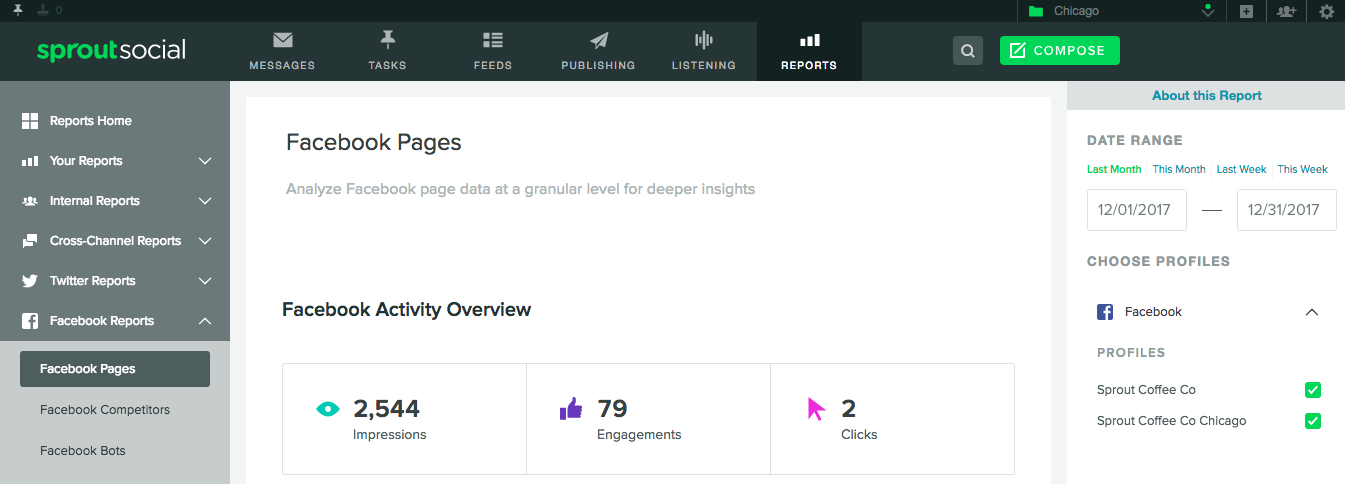Screen dimensions: 1345x484
Task: Click the end date field 12/31/2017
Action: point(1287,210)
